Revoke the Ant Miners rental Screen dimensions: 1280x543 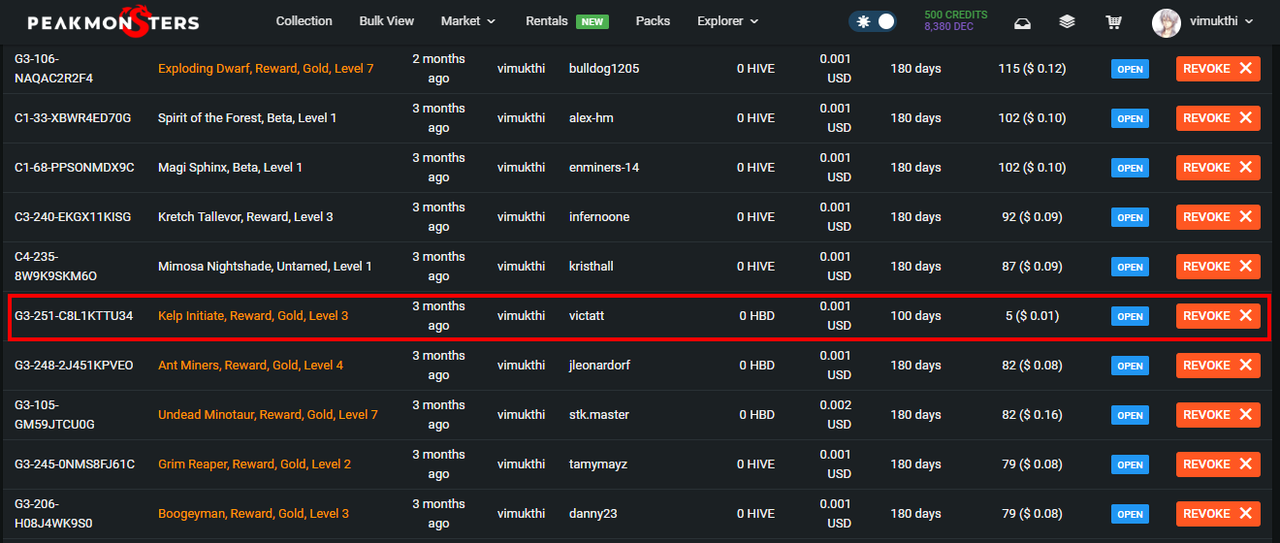tap(1218, 365)
